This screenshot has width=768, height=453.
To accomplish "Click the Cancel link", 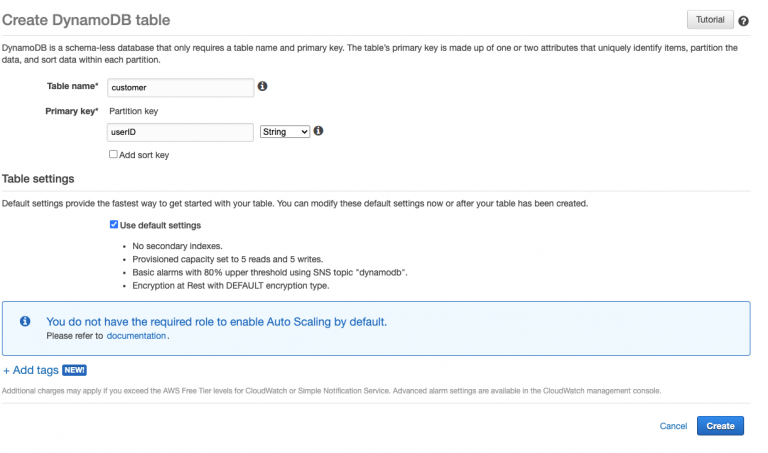I will pos(673,426).
